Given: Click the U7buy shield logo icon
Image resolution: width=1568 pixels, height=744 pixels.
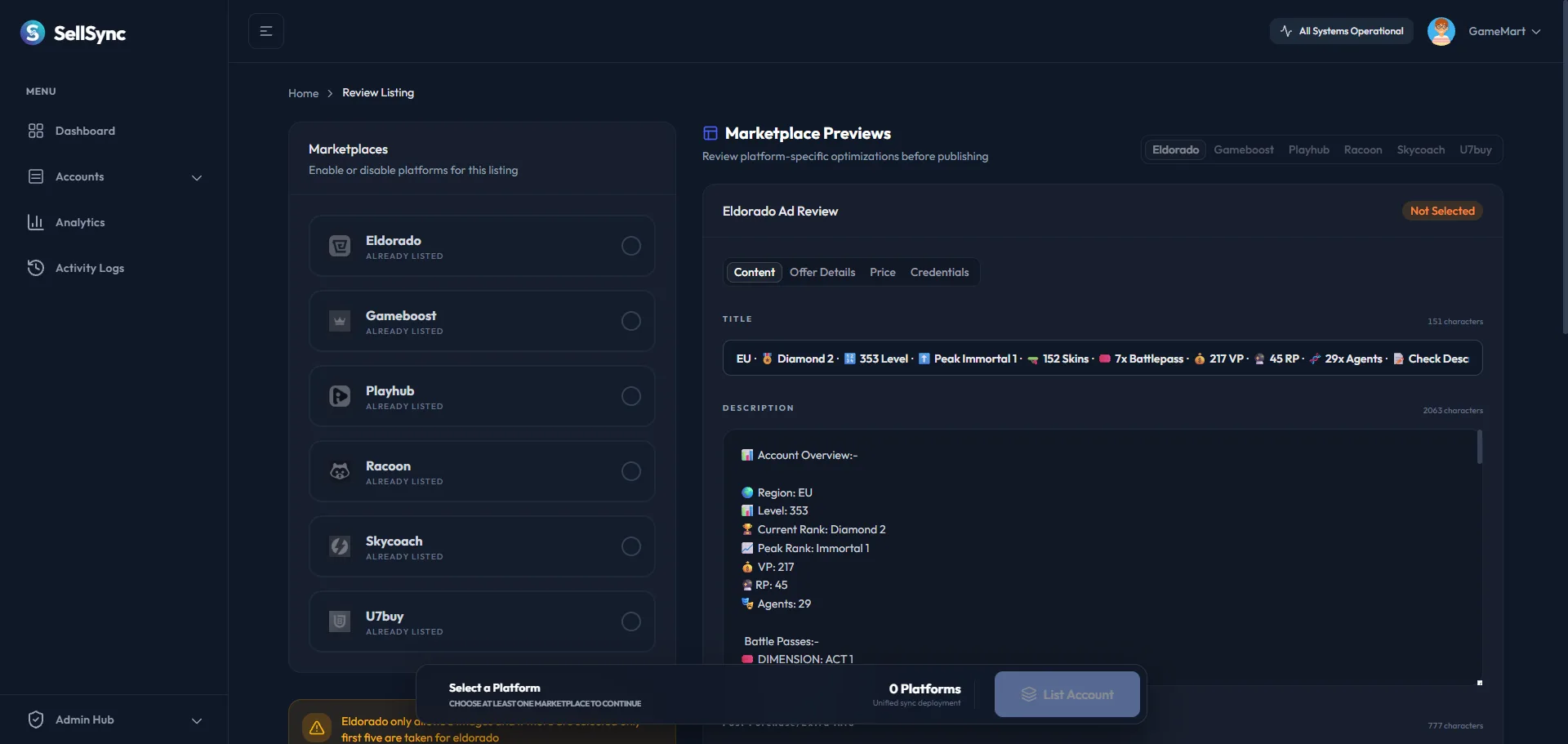Looking at the screenshot, I should [340, 621].
